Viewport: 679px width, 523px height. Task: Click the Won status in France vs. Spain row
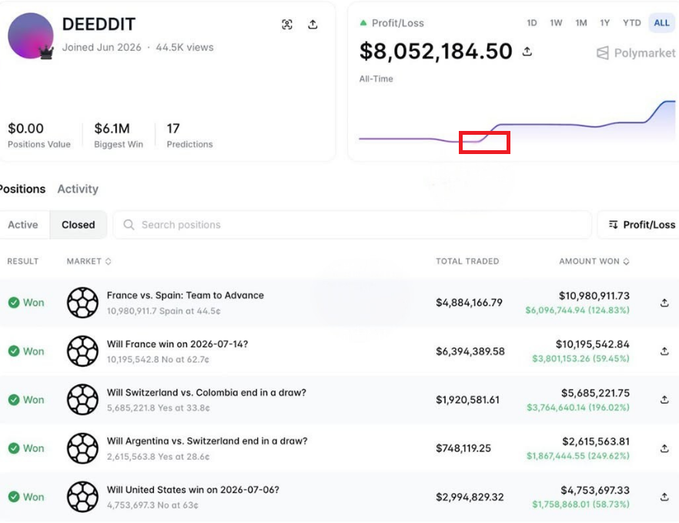point(26,303)
